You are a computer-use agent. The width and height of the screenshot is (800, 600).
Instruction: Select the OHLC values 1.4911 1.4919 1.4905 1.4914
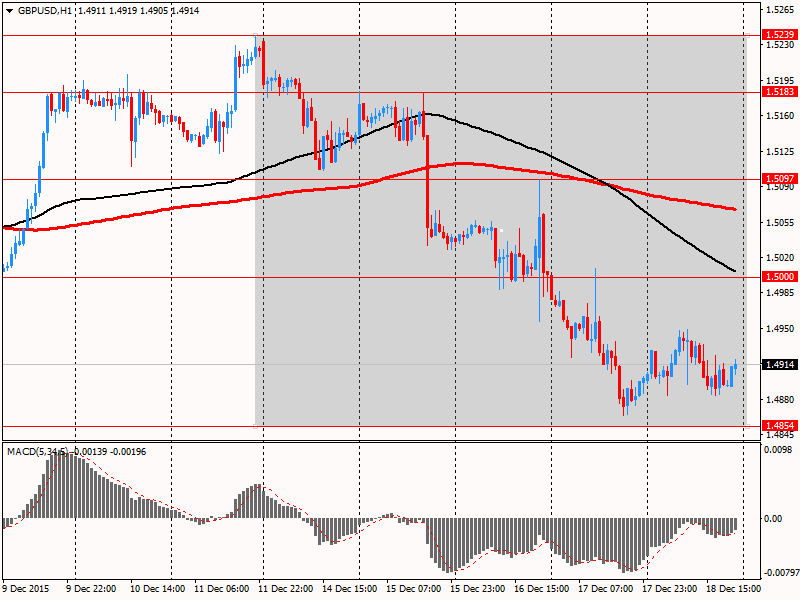[138, 11]
